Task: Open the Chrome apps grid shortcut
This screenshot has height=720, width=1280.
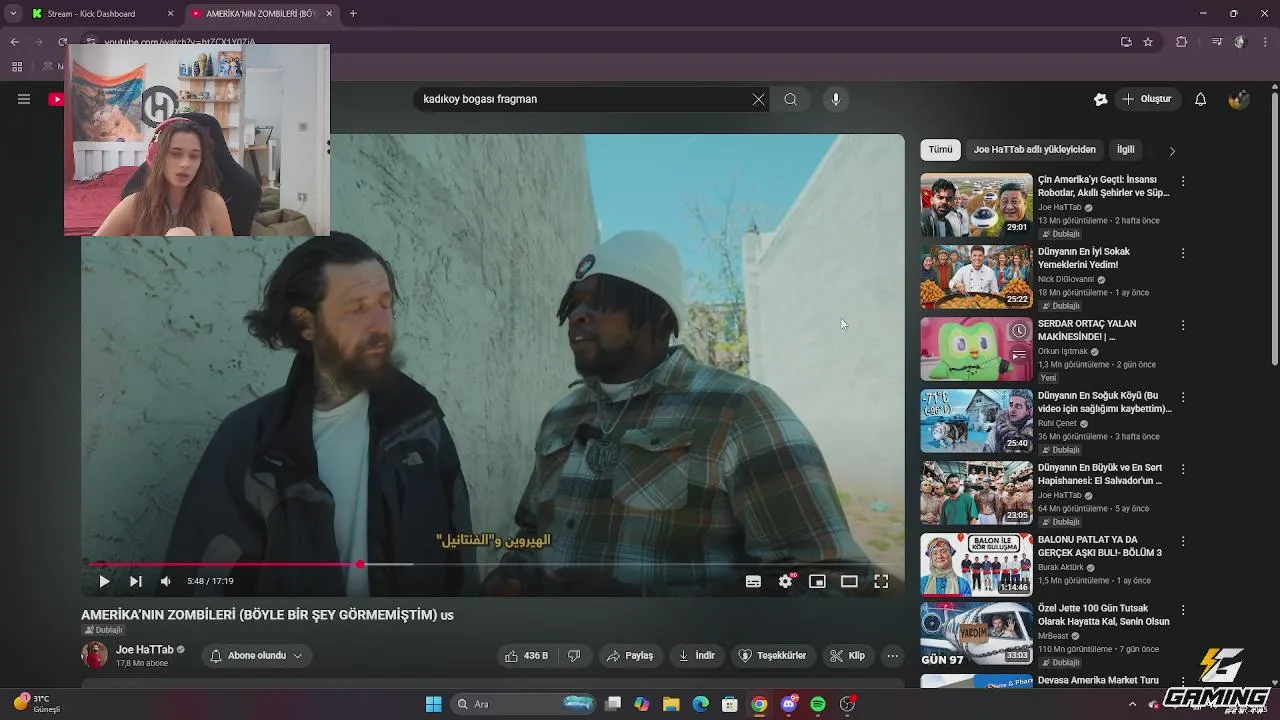Action: [x=17, y=67]
